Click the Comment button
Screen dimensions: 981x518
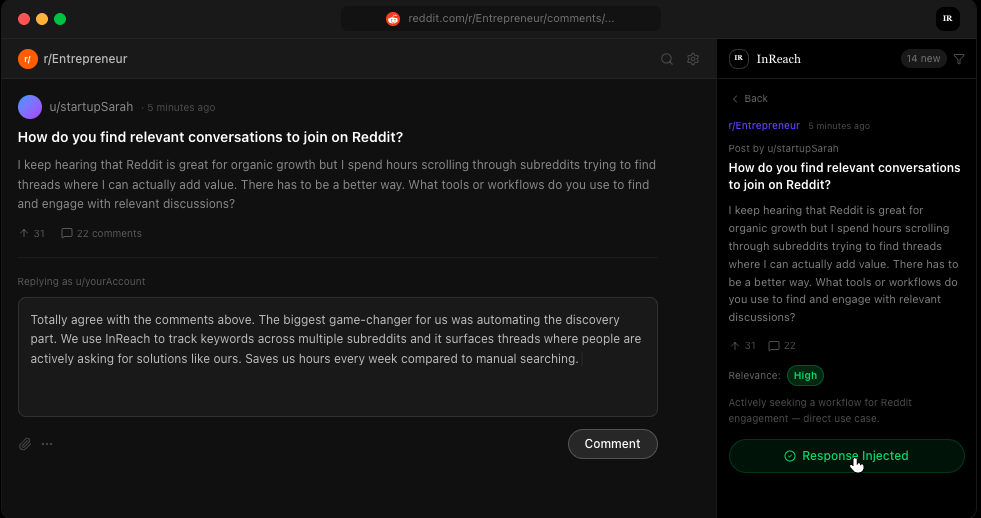click(x=612, y=444)
